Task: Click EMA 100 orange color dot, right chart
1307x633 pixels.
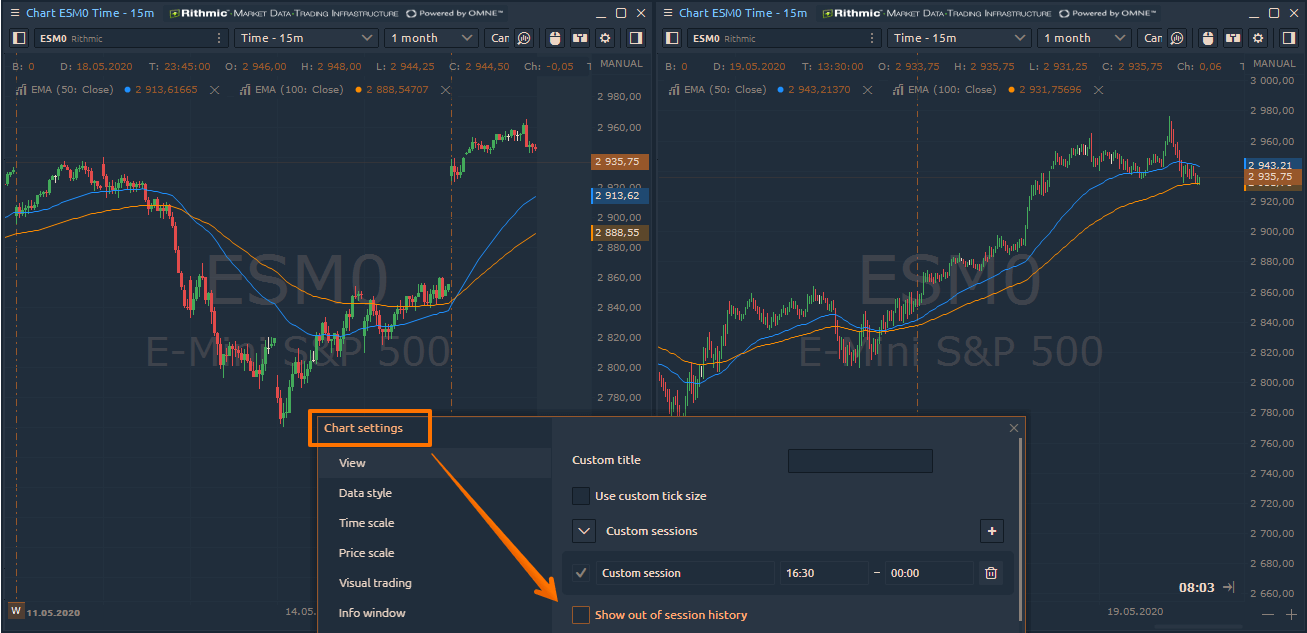Action: pos(1011,90)
